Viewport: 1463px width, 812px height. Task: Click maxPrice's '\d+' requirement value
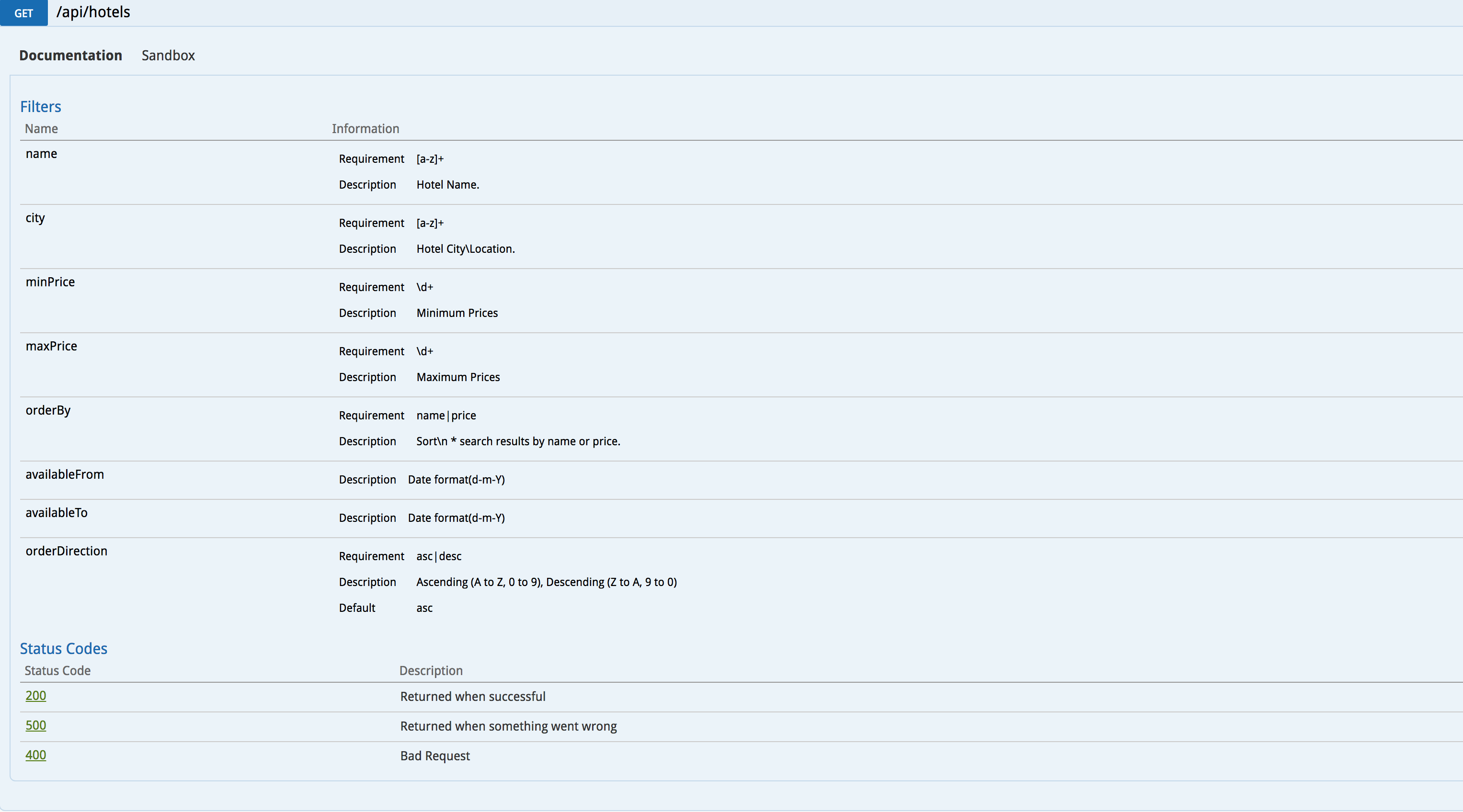[x=425, y=351]
